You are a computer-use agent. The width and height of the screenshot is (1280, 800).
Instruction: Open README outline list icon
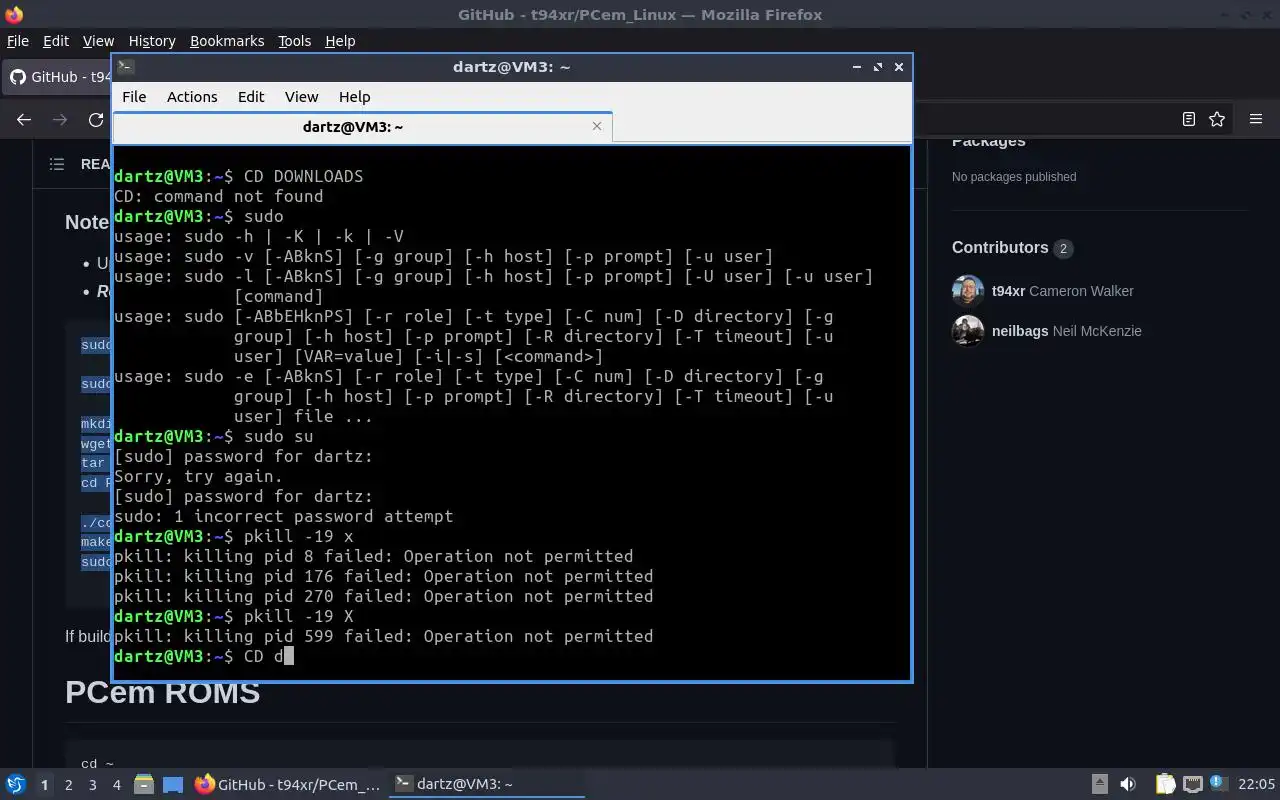[57, 164]
